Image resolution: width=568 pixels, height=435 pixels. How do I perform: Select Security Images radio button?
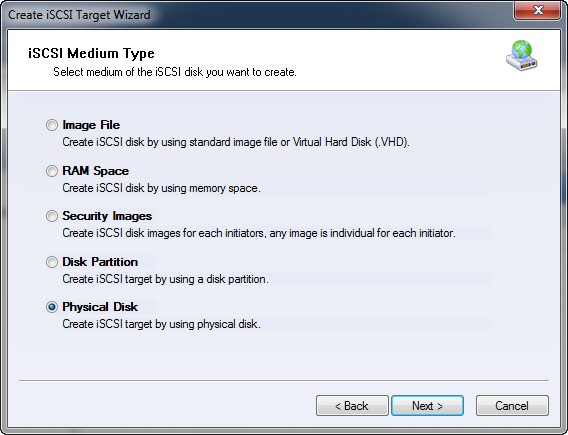coord(52,216)
